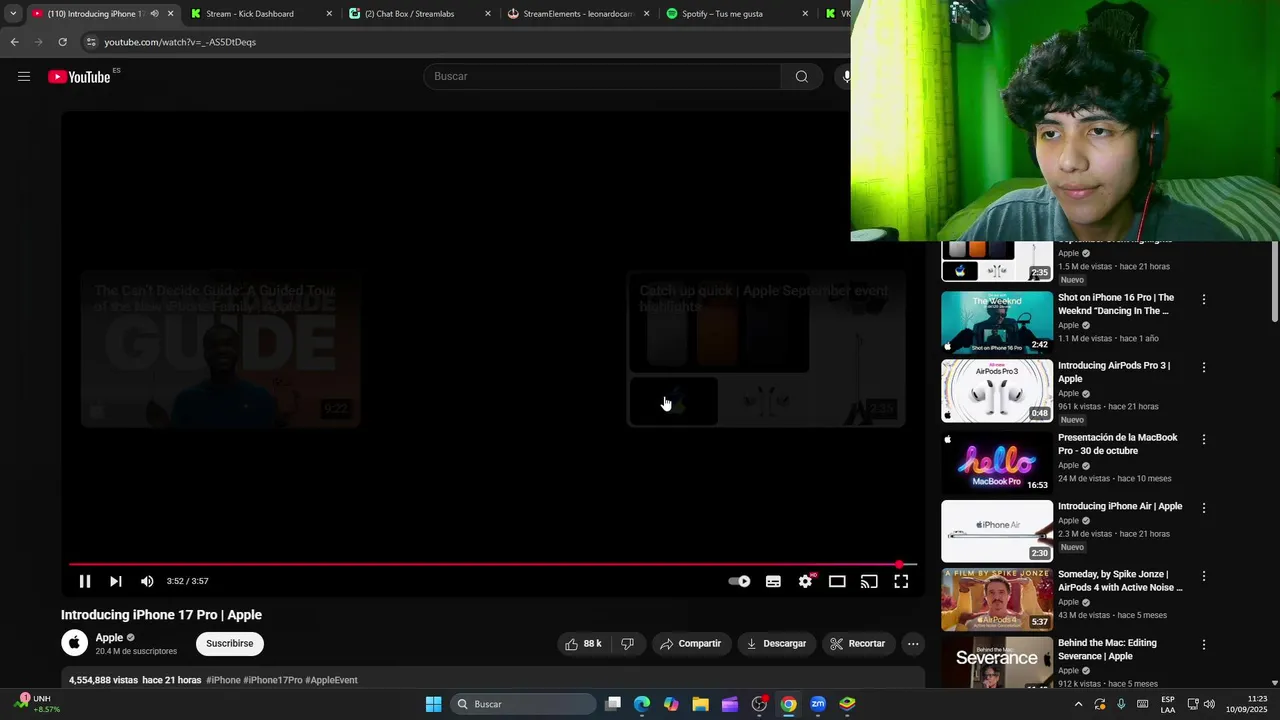1280x720 pixels.
Task: Pause the video playback
Action: click(x=85, y=581)
